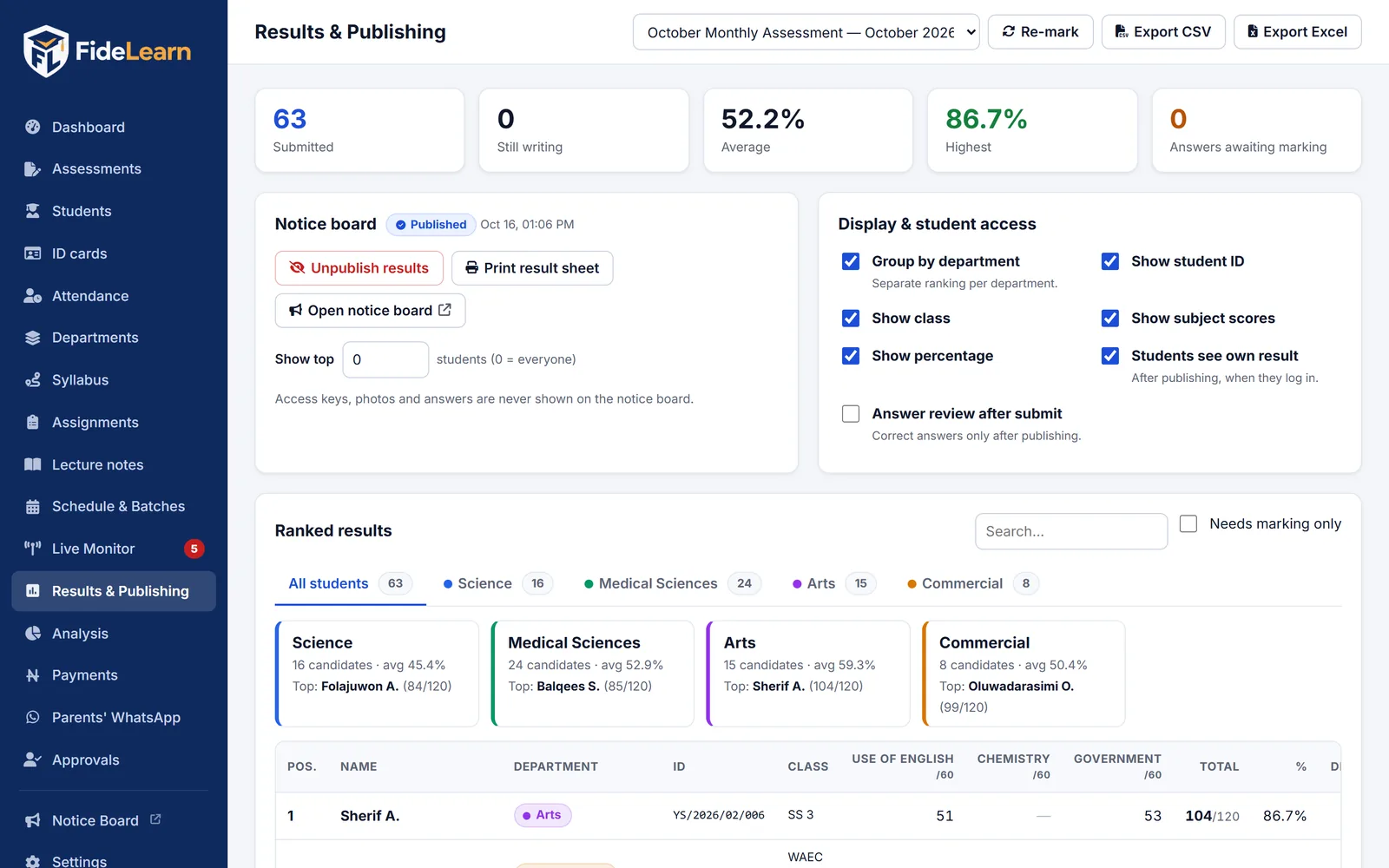This screenshot has height=868, width=1389.
Task: Click the Re-mark button
Action: pos(1040,32)
